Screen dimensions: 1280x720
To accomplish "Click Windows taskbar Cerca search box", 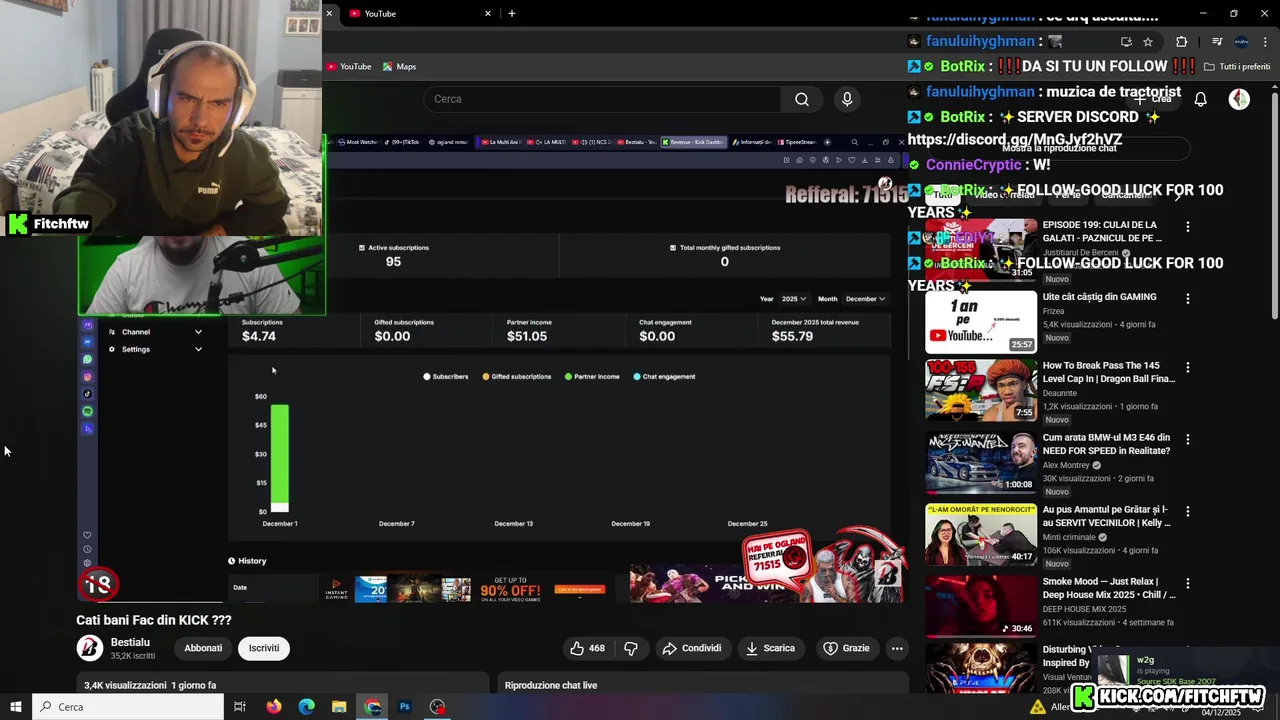I will click(128, 707).
